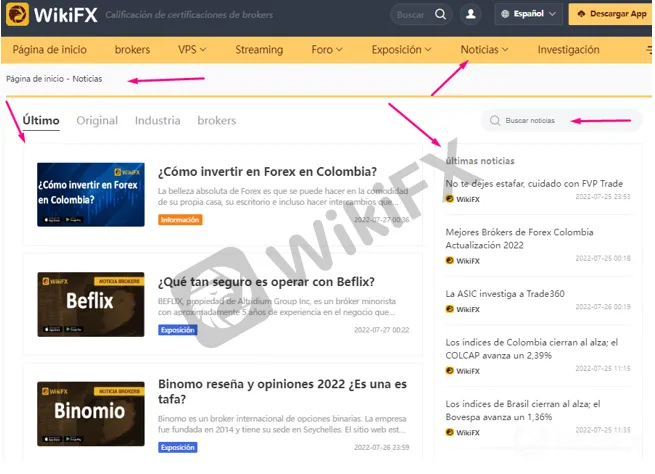Viewport: 655px width, 474px height.
Task: Open article Binomo reseña y opiniones 2022
Action: click(x=282, y=391)
